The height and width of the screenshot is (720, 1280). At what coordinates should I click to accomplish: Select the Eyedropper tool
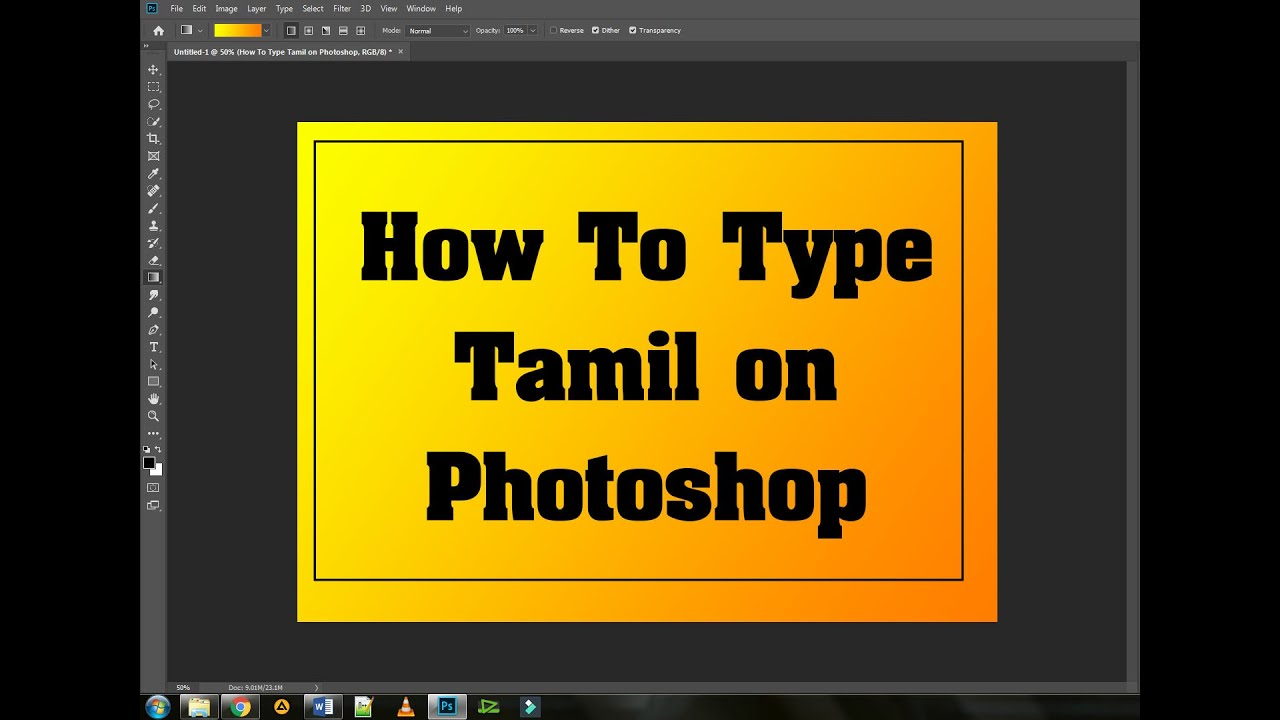153,173
